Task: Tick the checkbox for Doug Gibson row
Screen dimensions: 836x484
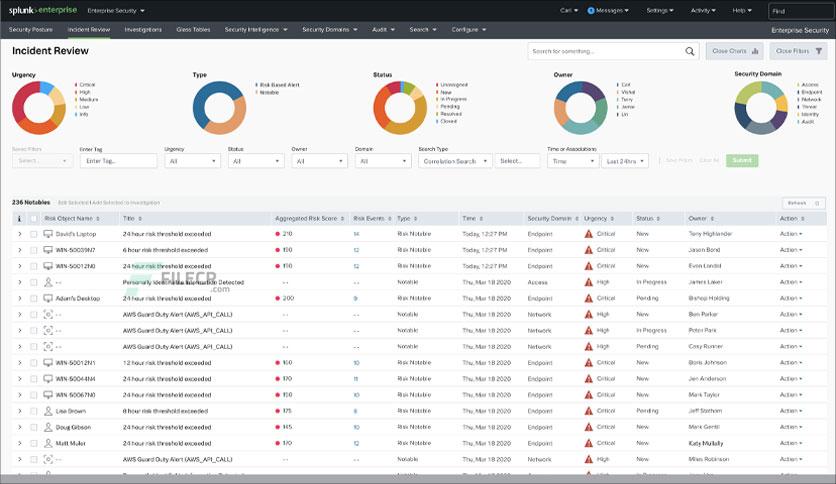Action: pos(34,427)
